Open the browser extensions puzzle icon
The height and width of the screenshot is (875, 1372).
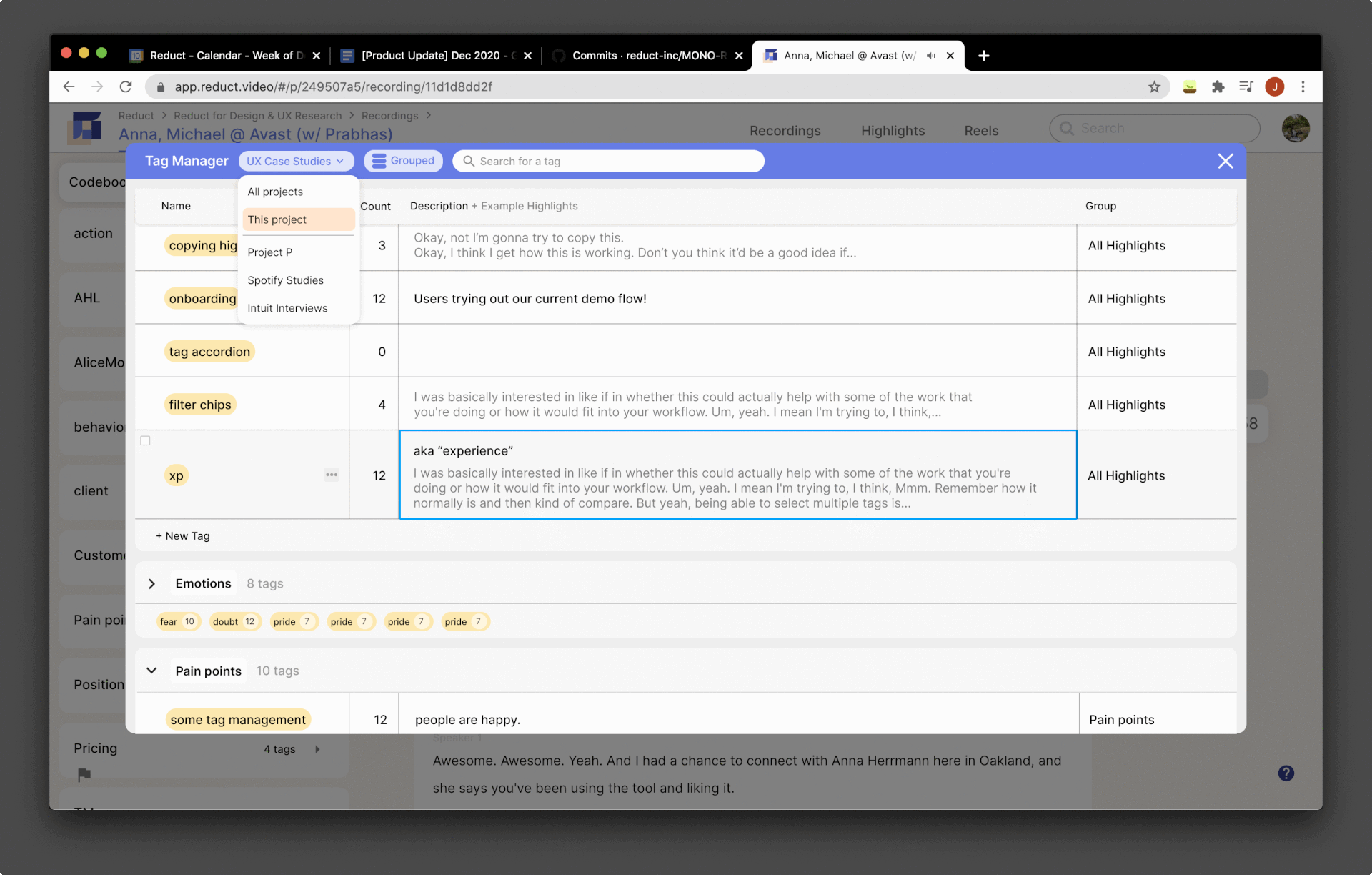tap(1218, 86)
